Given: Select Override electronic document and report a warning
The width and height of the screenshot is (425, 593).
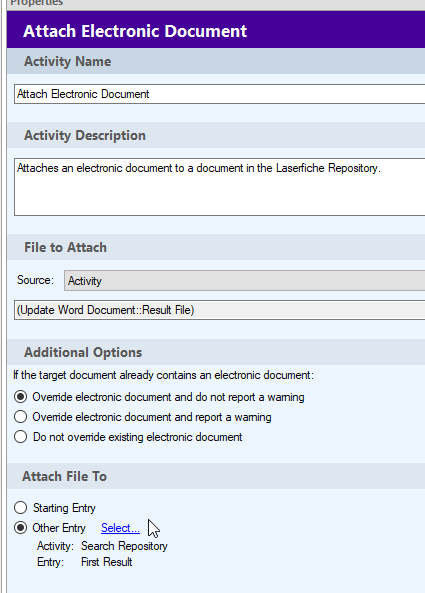Looking at the screenshot, I should click(20, 417).
